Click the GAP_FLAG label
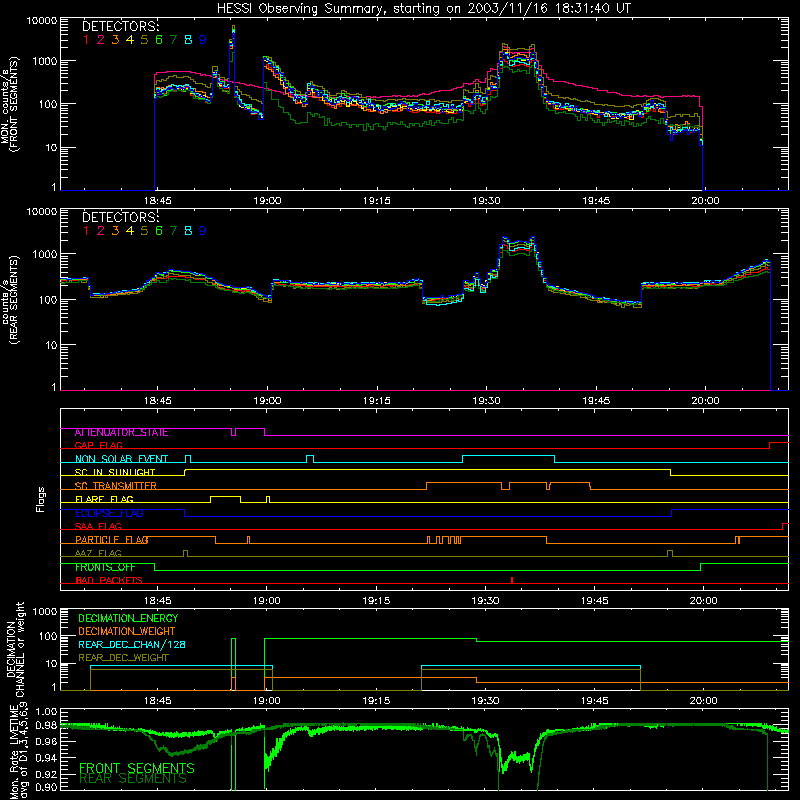 tap(98, 445)
